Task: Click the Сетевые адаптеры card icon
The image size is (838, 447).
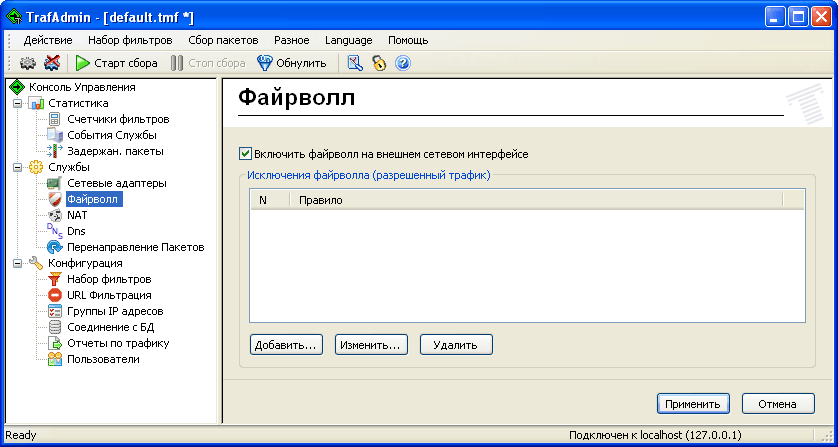Action: pyautogui.click(x=55, y=183)
